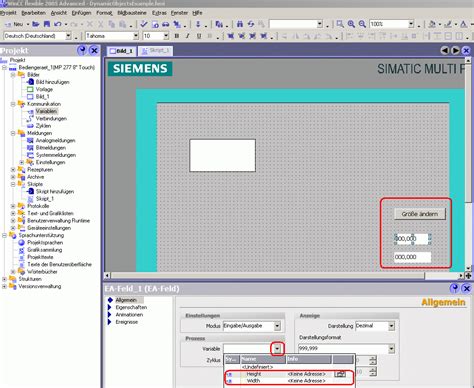The image size is (474, 388).
Task: Click the paste toolbar icon
Action: (123, 24)
